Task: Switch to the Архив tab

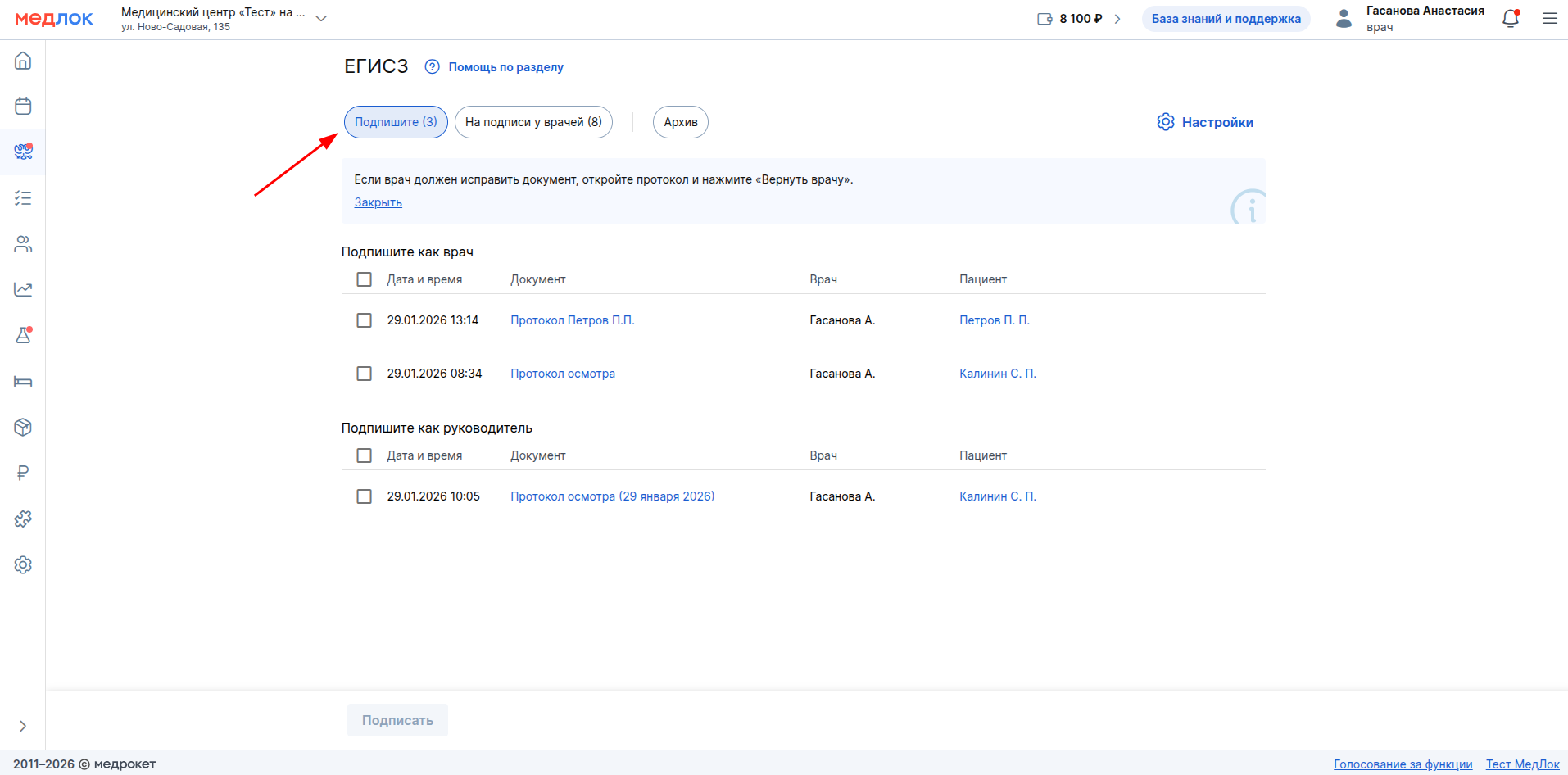Action: pos(680,122)
